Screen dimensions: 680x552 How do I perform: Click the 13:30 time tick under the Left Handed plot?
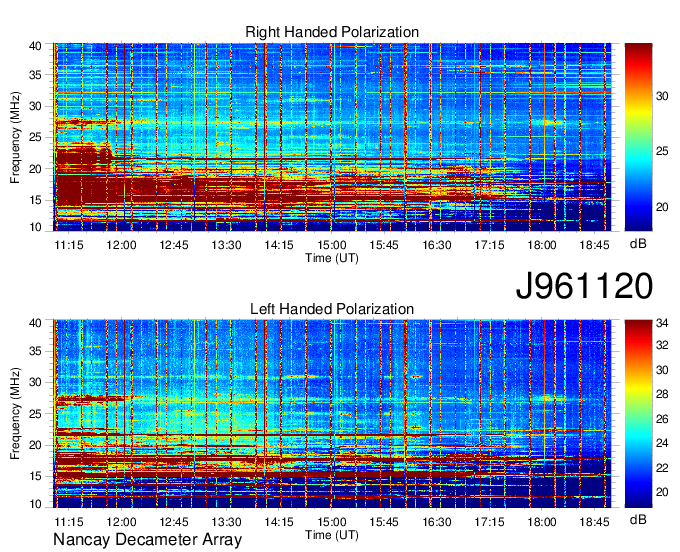point(226,522)
